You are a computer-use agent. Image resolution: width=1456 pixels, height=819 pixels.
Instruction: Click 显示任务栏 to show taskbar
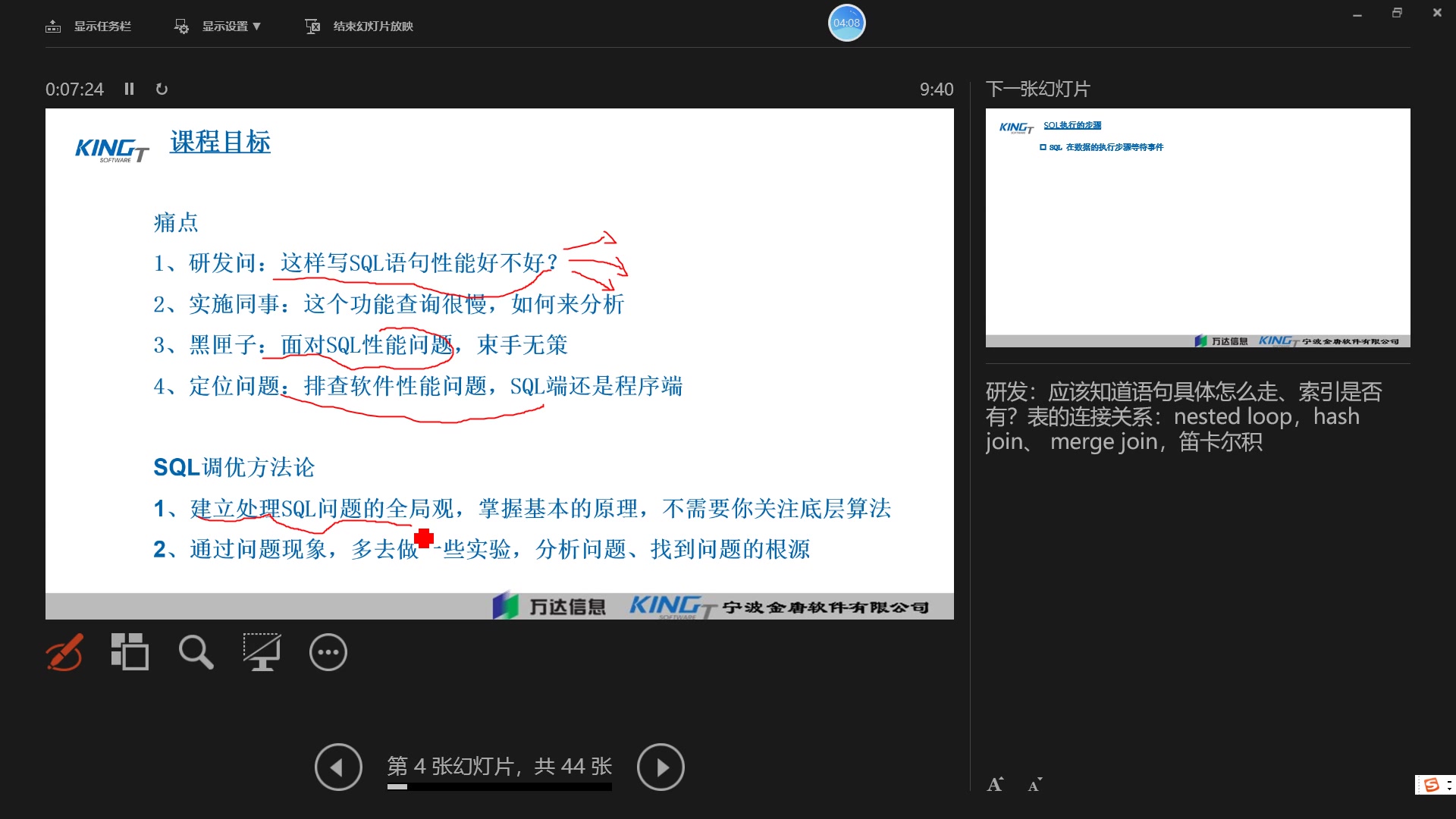pyautogui.click(x=102, y=27)
